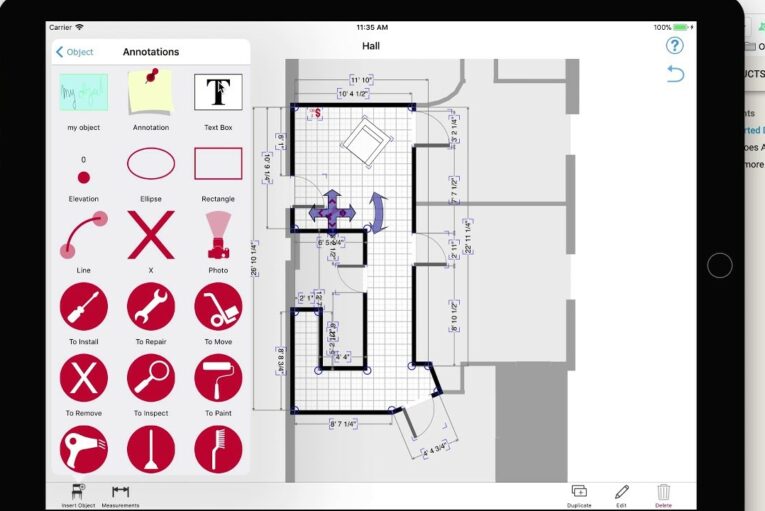Viewport: 765px width, 511px height.
Task: Choose the Photo camera annotation
Action: pos(218,235)
